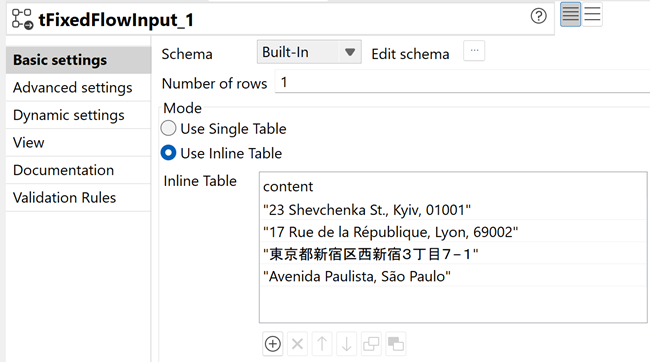This screenshot has width=650, height=362.
Task: Select the "東京都新宿区西新宿" address row
Action: [x=453, y=254]
